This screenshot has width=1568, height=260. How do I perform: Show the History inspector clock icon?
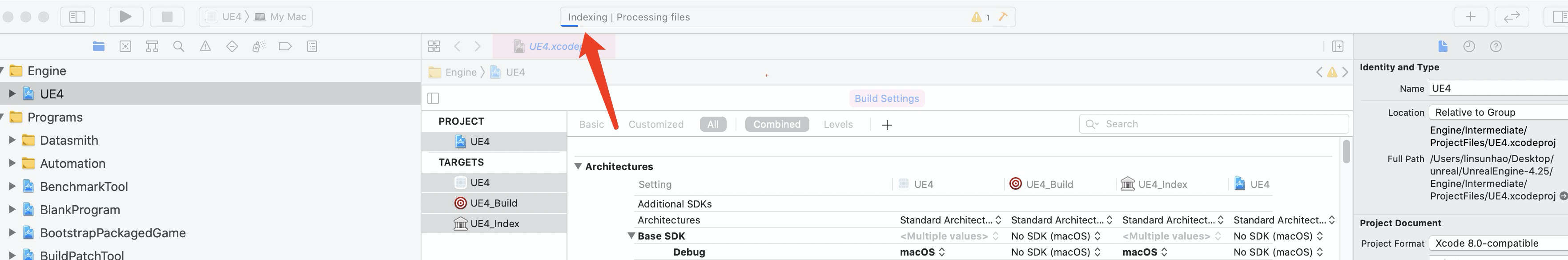pos(1469,46)
